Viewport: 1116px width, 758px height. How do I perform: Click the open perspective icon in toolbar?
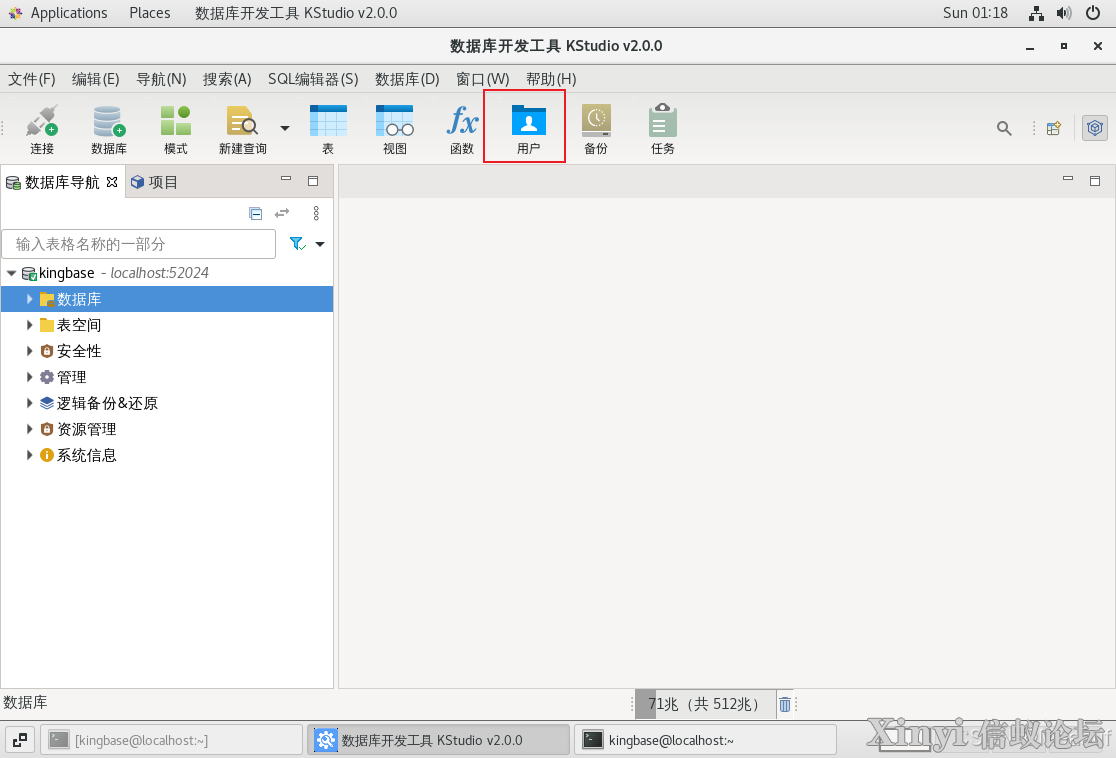1053,128
